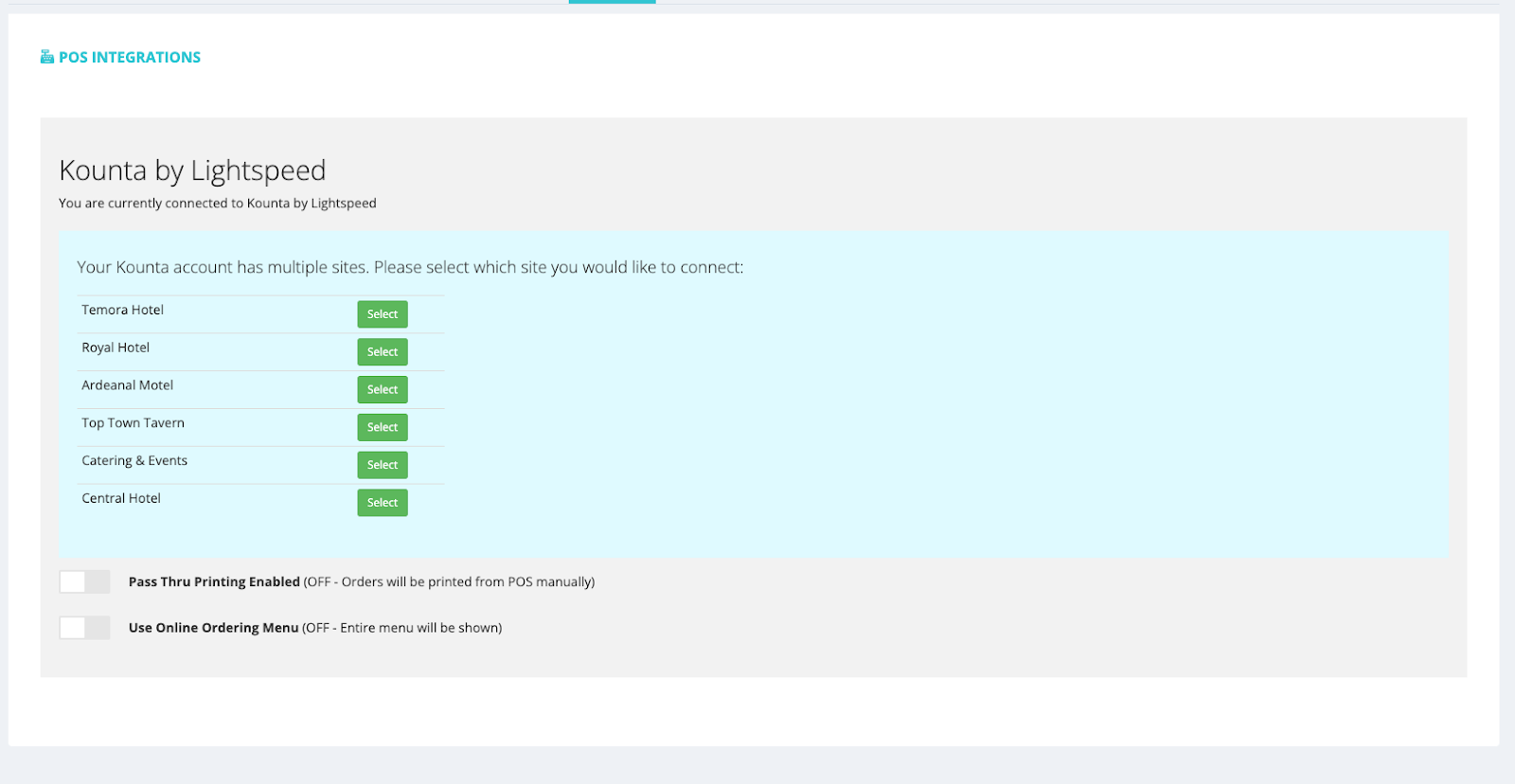Screen dimensions: 1515x784
Task: Click the Catering & Events row label
Action: click(134, 461)
